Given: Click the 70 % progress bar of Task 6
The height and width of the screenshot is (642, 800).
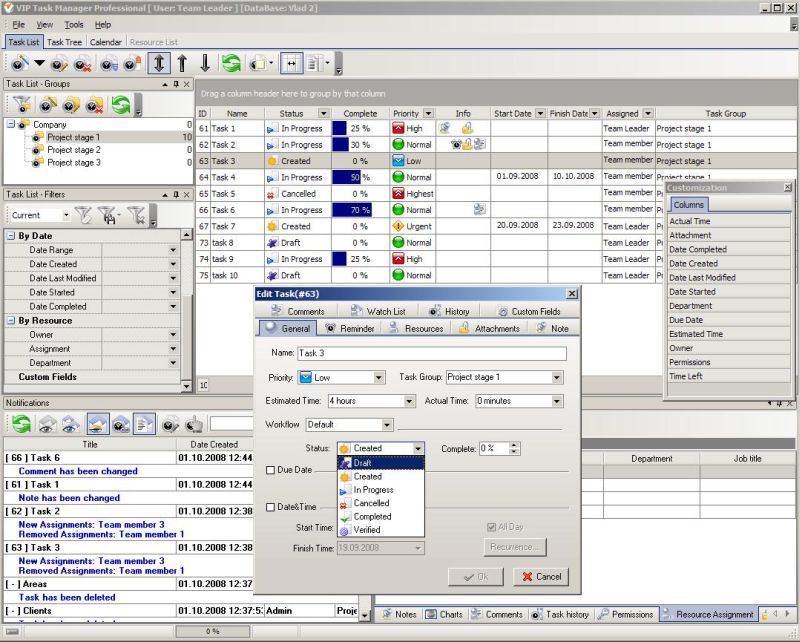Looking at the screenshot, I should (352, 210).
